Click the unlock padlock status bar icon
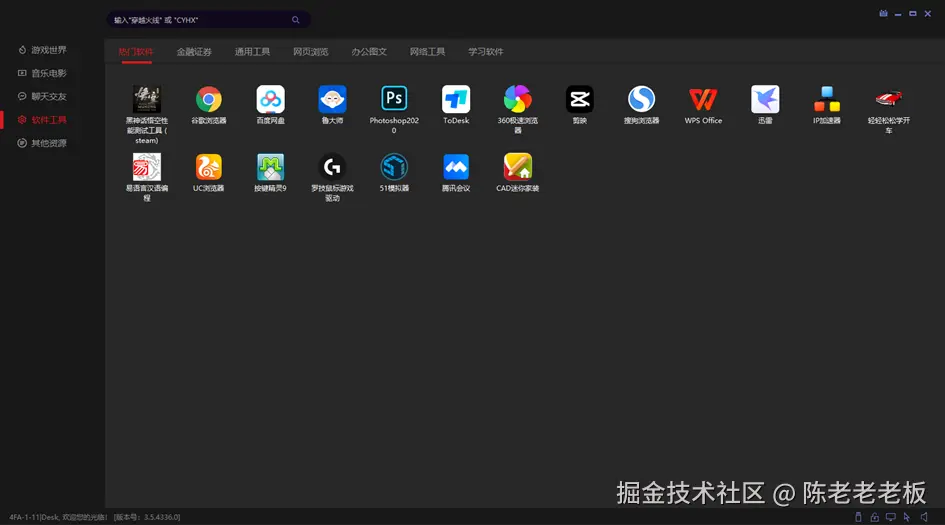This screenshot has width=945, height=525. tap(874, 517)
